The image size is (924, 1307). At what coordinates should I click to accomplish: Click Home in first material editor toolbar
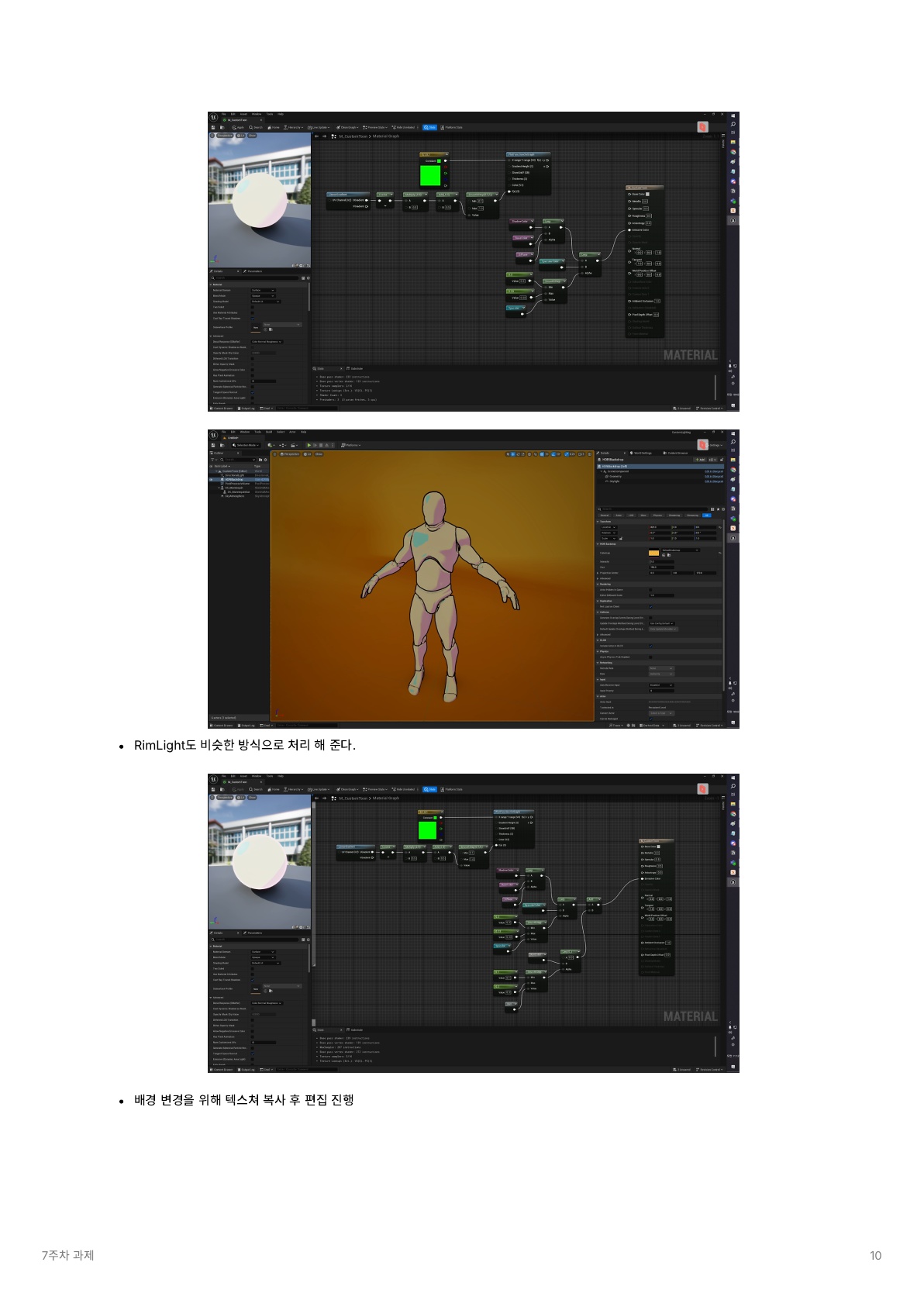coord(274,127)
